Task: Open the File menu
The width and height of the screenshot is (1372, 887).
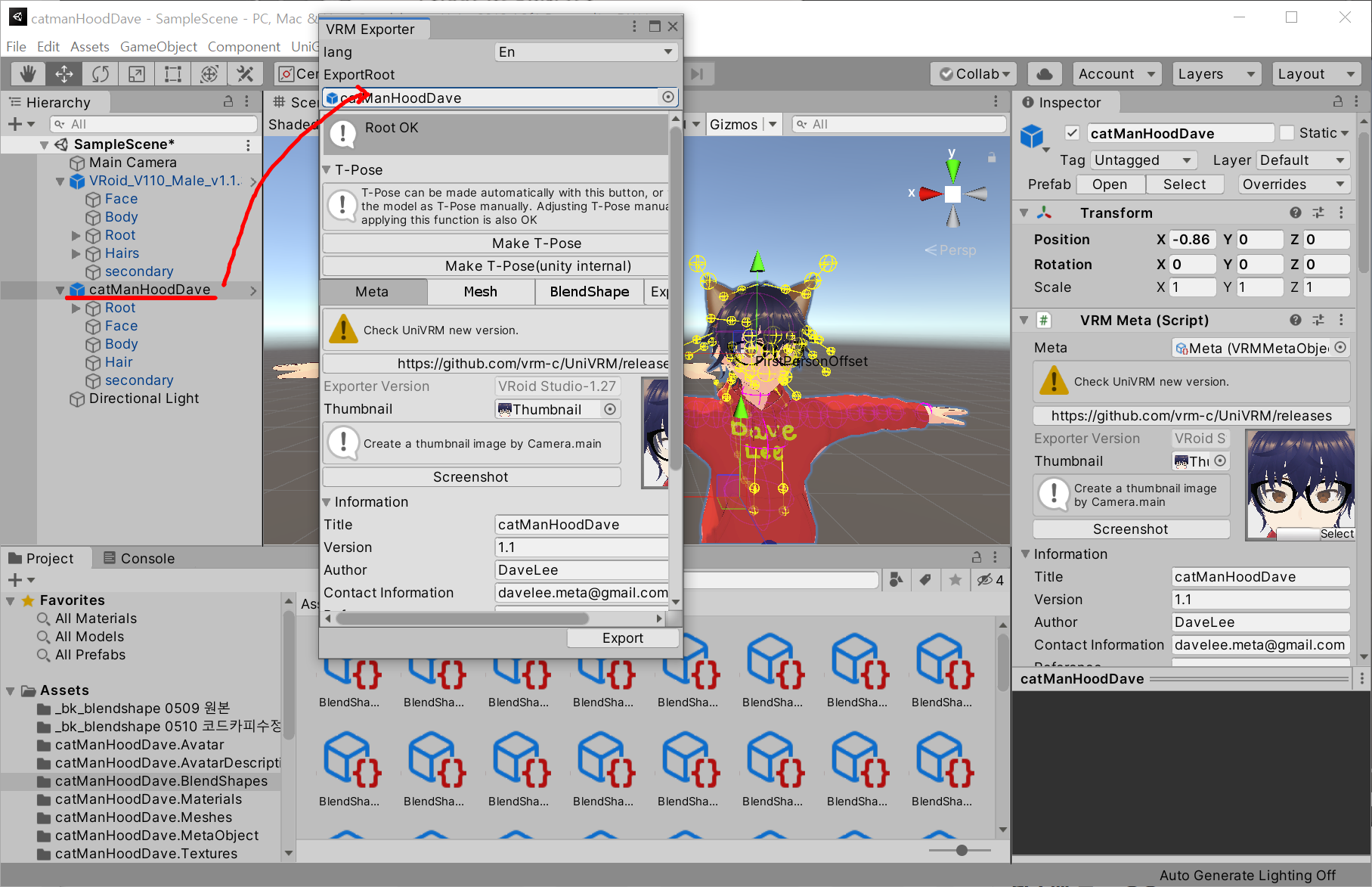Action: [x=16, y=46]
